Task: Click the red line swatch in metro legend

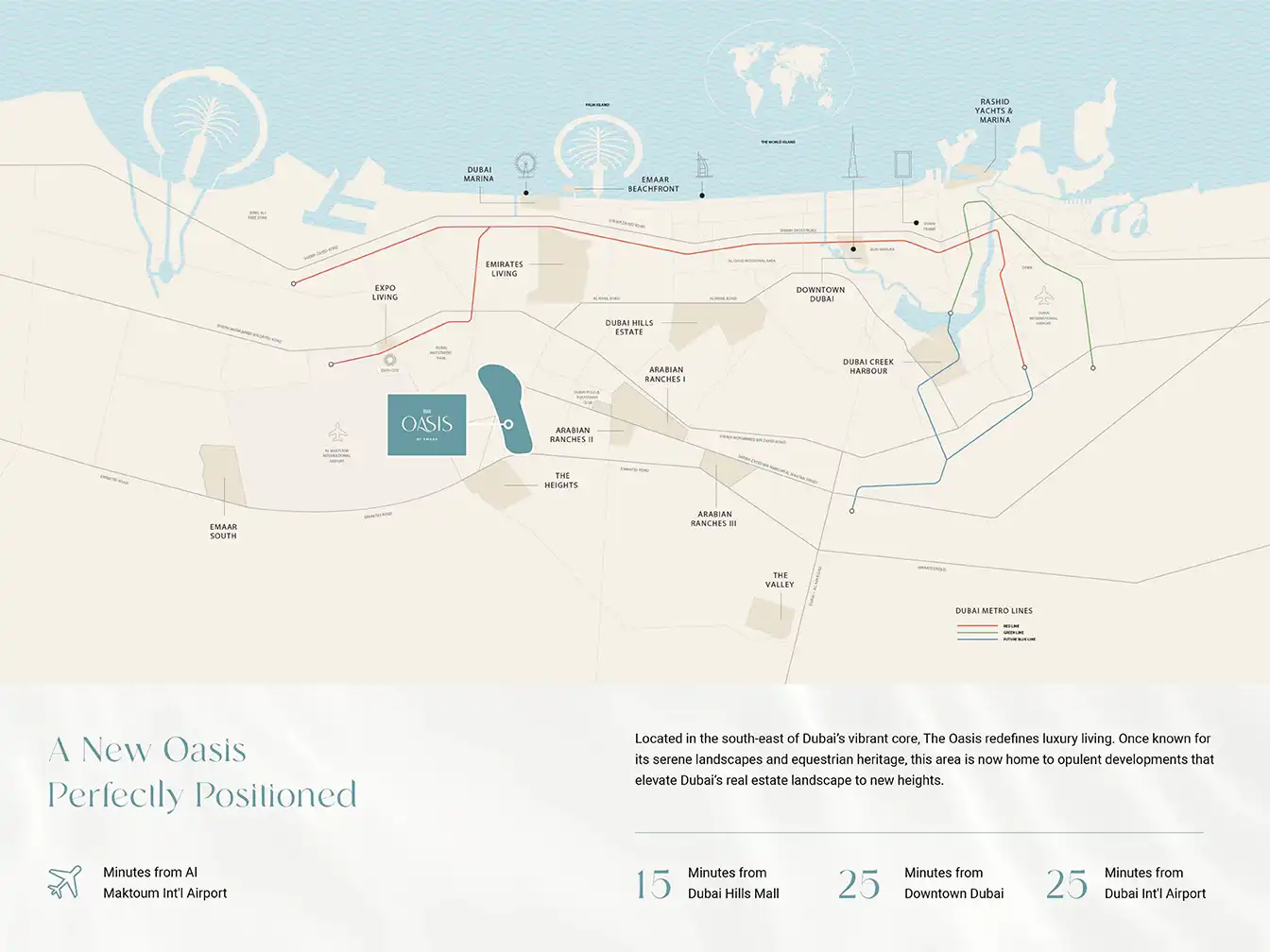Action: point(977,626)
